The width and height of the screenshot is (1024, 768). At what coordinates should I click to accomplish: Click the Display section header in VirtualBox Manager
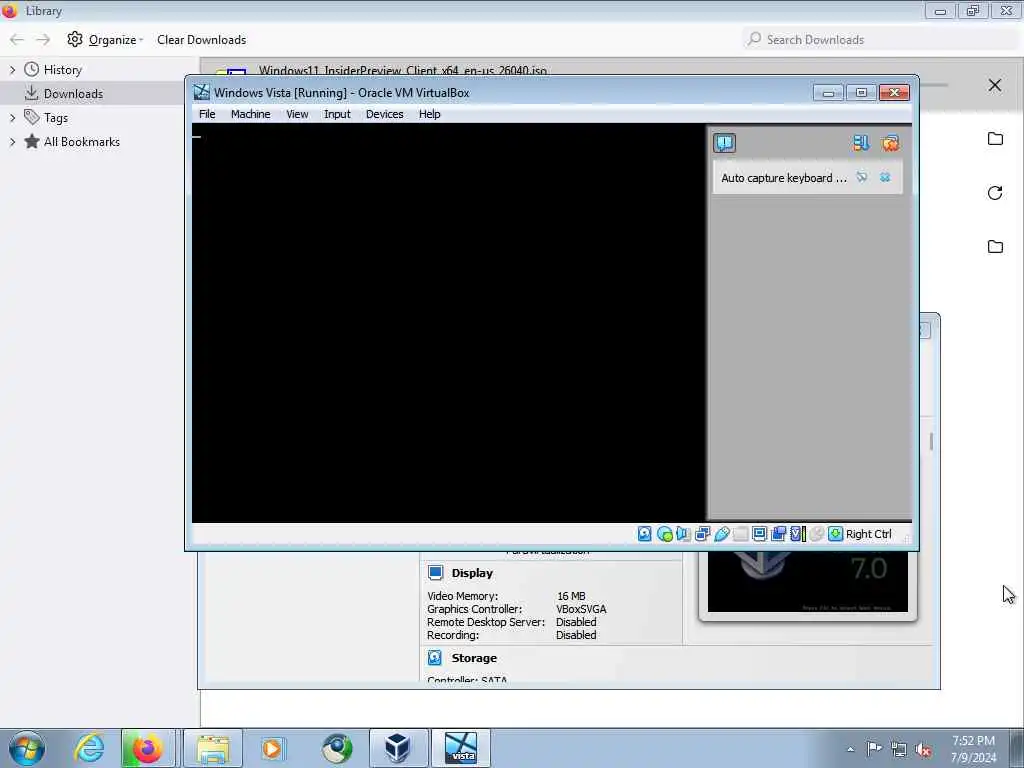point(472,573)
